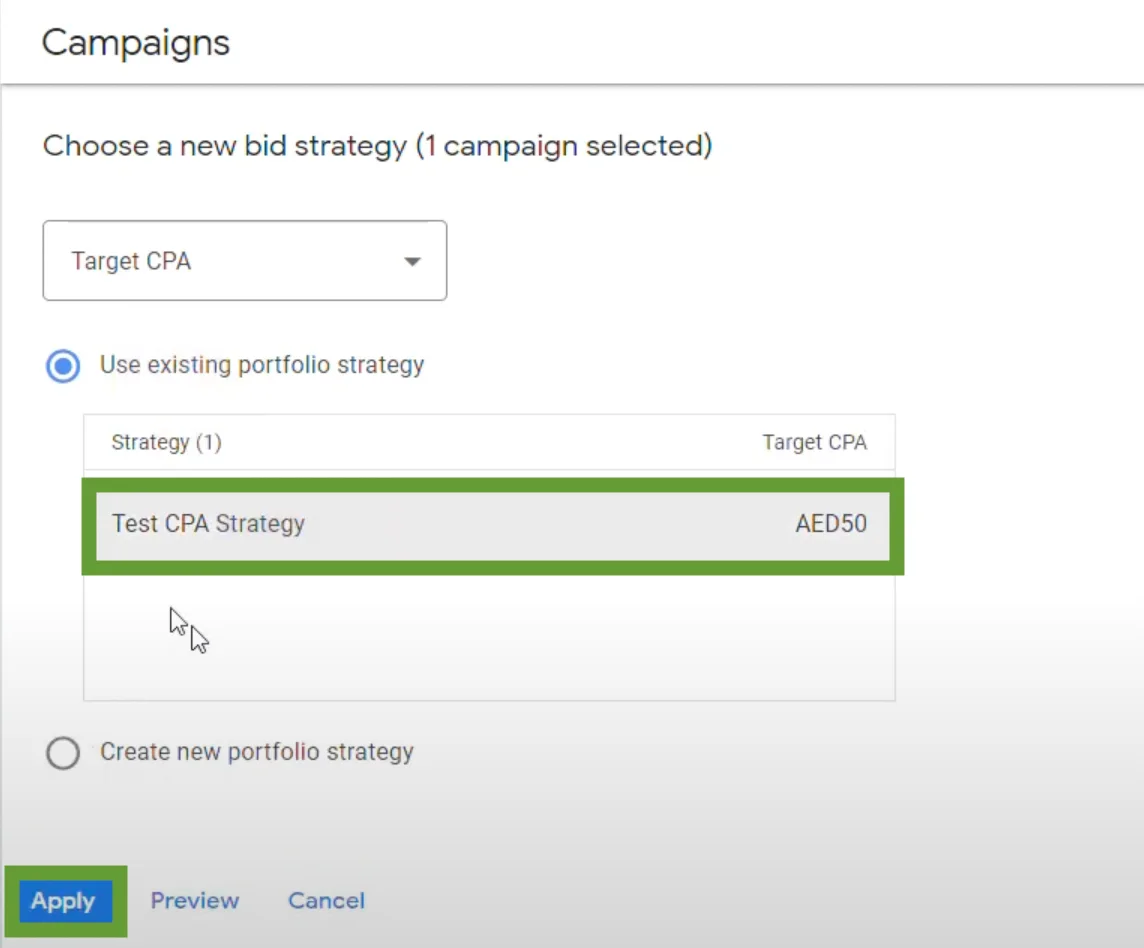Click the Test CPA Strategy name text
Image resolution: width=1144 pixels, height=948 pixels.
(208, 524)
